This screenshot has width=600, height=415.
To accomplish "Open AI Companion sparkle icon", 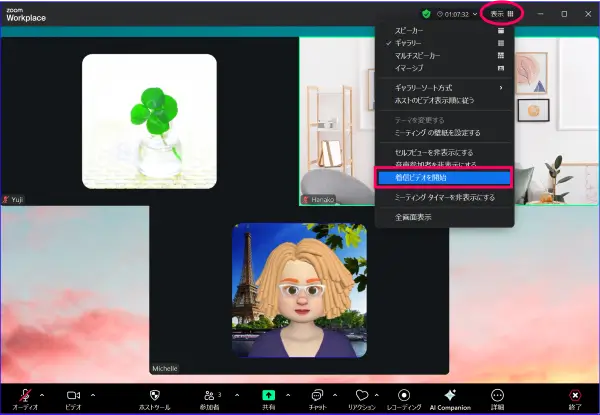I will [x=450, y=395].
